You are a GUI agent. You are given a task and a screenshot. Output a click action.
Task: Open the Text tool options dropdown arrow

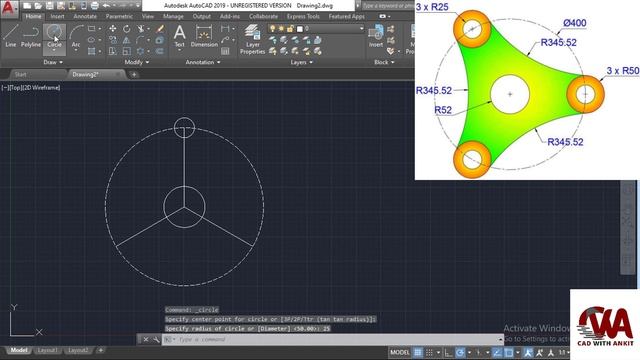pyautogui.click(x=180, y=50)
